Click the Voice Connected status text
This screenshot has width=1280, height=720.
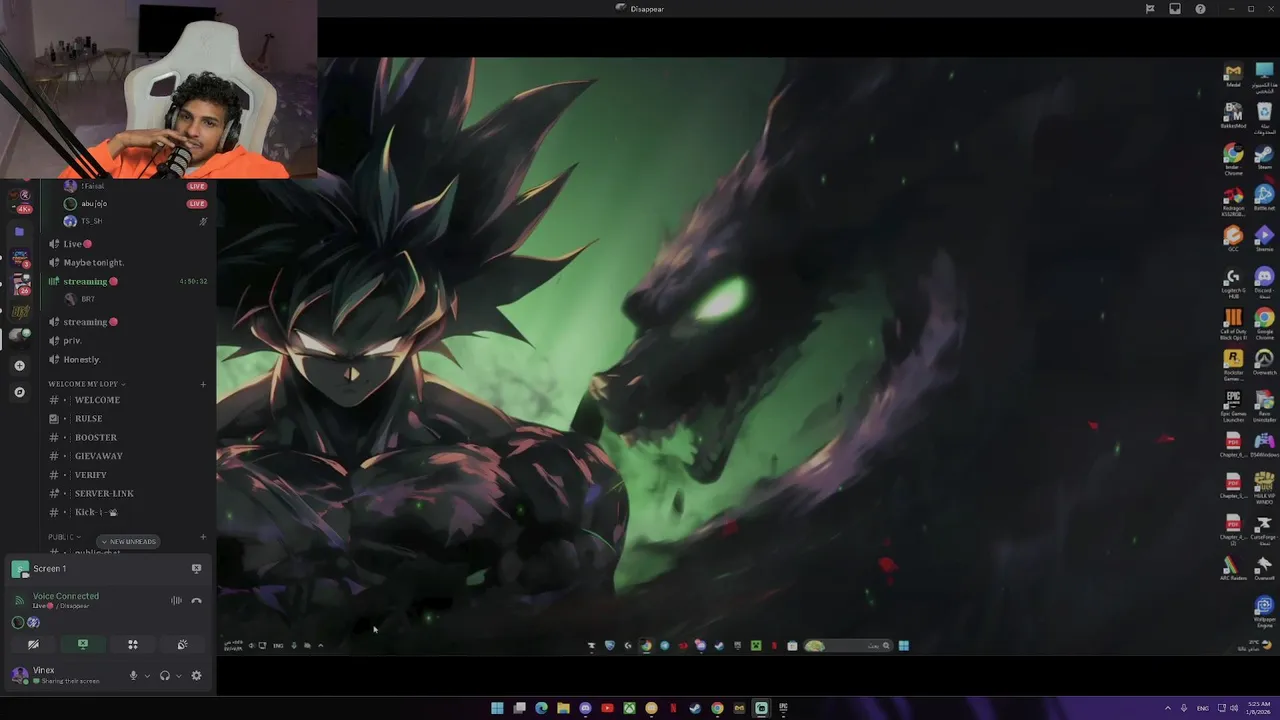[66, 596]
